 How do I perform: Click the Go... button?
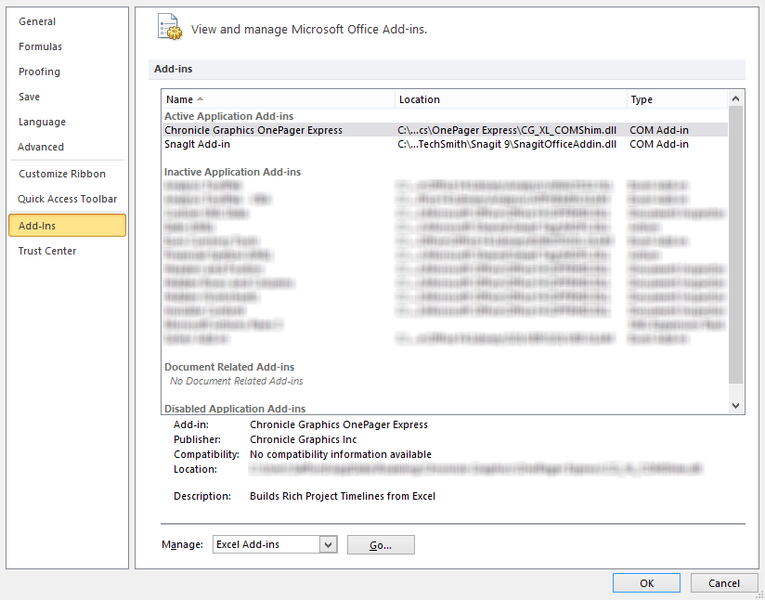pyautogui.click(x=381, y=545)
